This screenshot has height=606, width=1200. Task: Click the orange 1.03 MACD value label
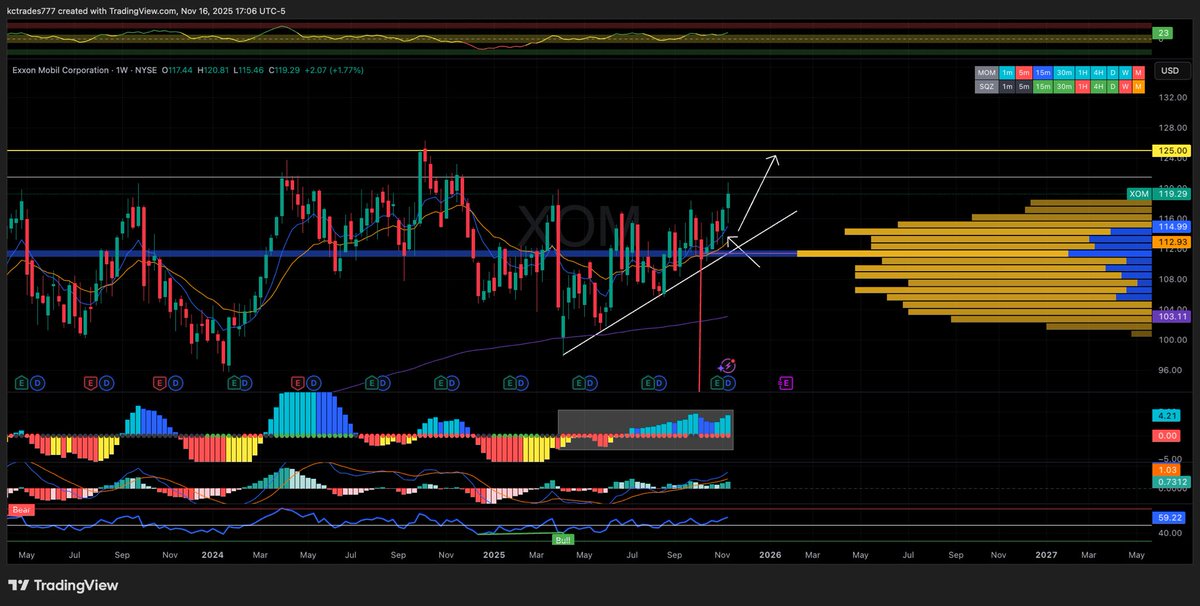pos(1167,469)
